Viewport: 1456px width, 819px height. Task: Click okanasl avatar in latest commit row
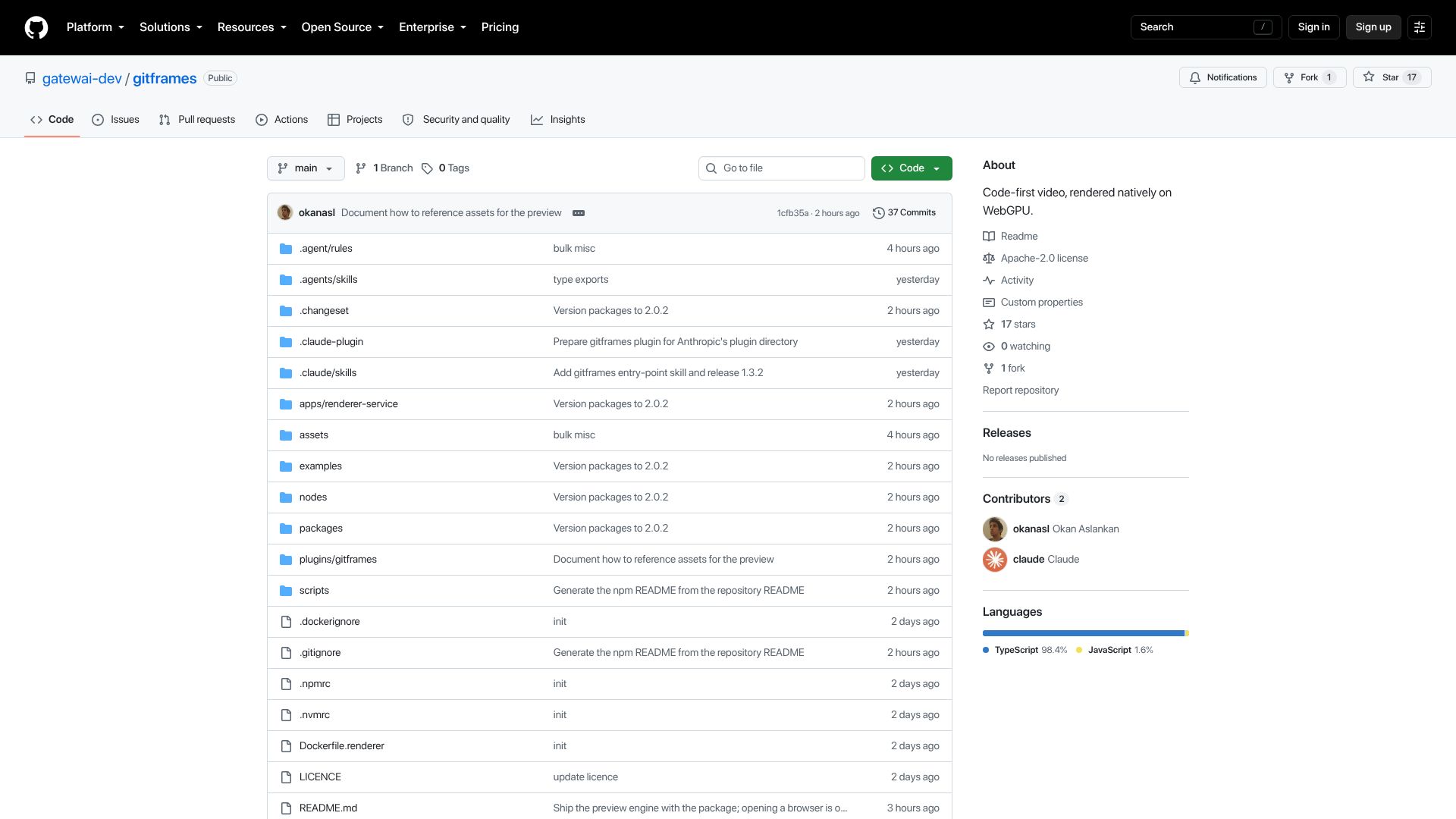[285, 213]
